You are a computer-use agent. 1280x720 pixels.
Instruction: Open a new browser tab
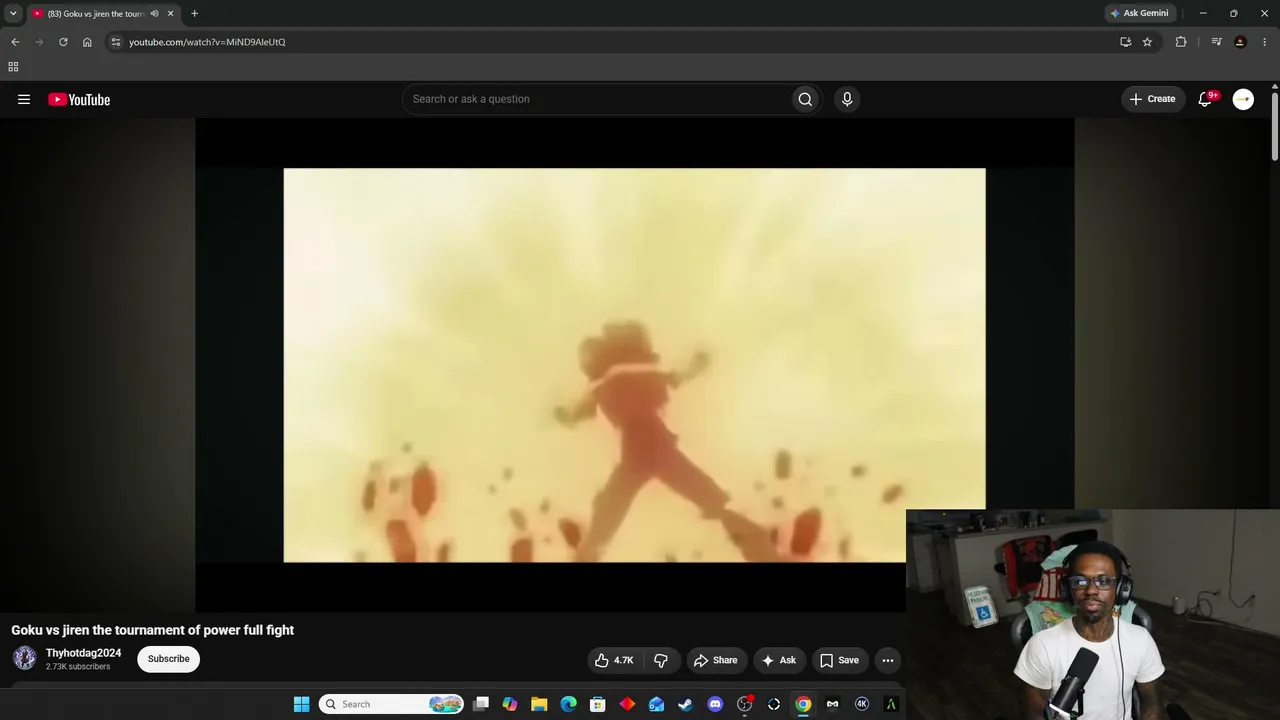194,14
